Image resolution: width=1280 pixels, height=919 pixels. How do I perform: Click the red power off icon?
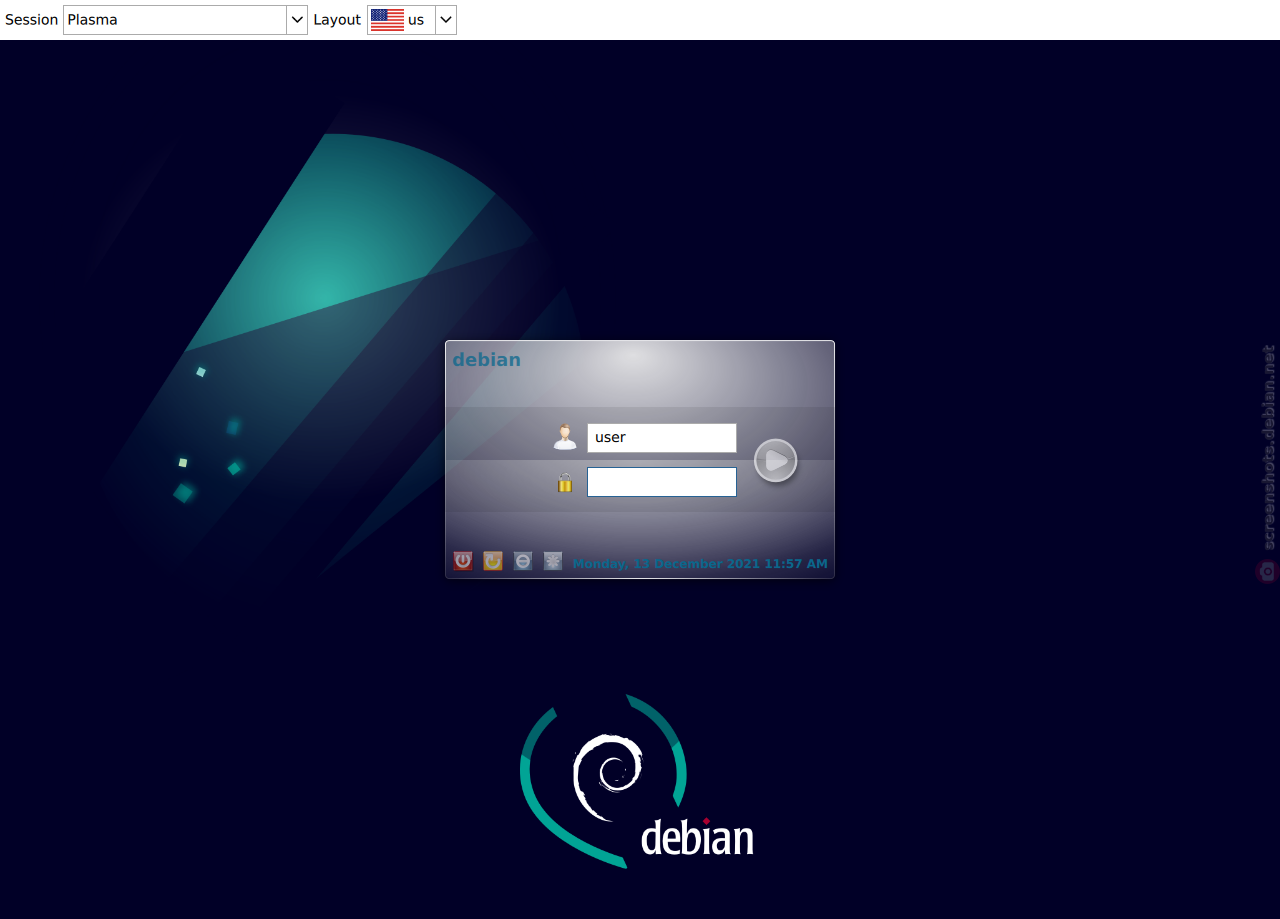coord(463,561)
